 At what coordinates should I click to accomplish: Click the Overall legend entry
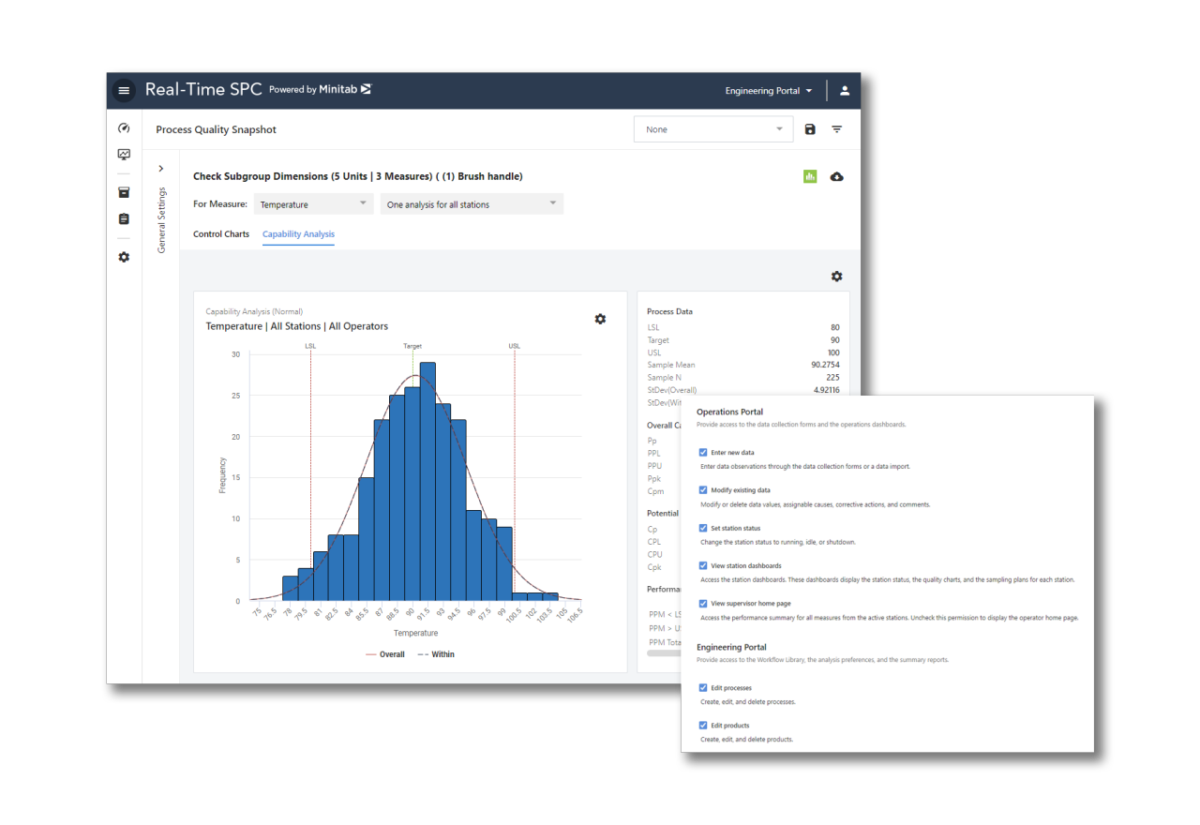(x=386, y=655)
